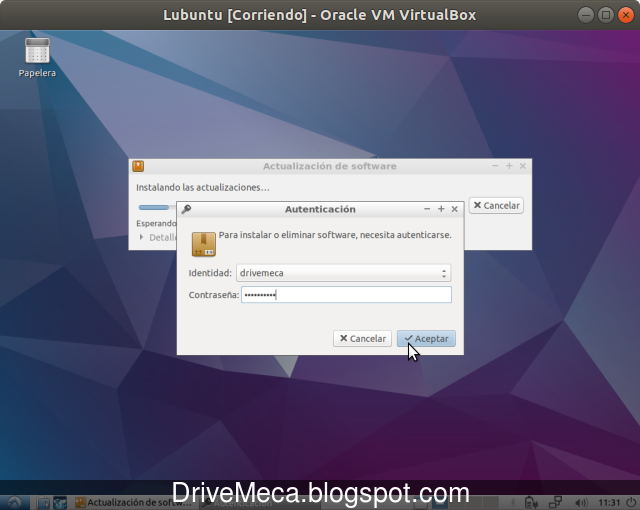This screenshot has width=640, height=510.
Task: Click the Actualización de software title bar icon
Action: pyautogui.click(x=138, y=166)
